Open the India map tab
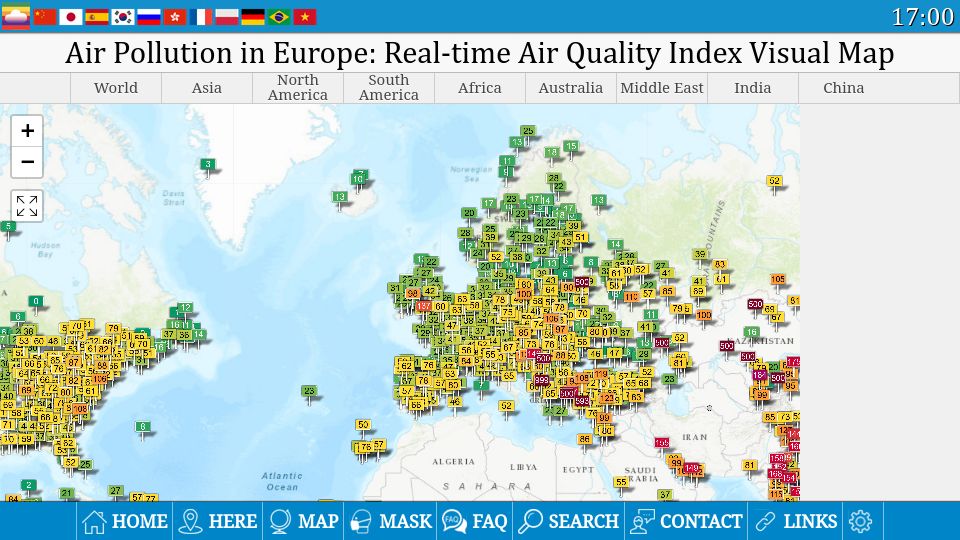Screen dimensions: 960x540 [x=752, y=88]
